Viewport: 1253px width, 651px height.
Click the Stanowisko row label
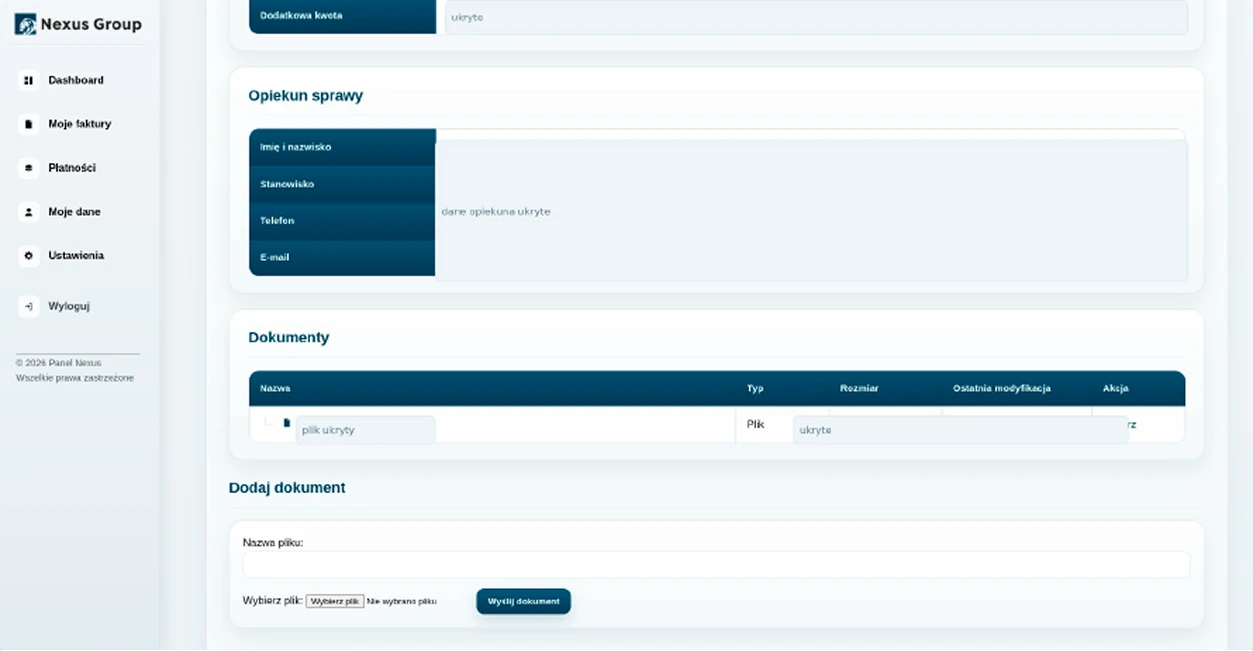[287, 184]
